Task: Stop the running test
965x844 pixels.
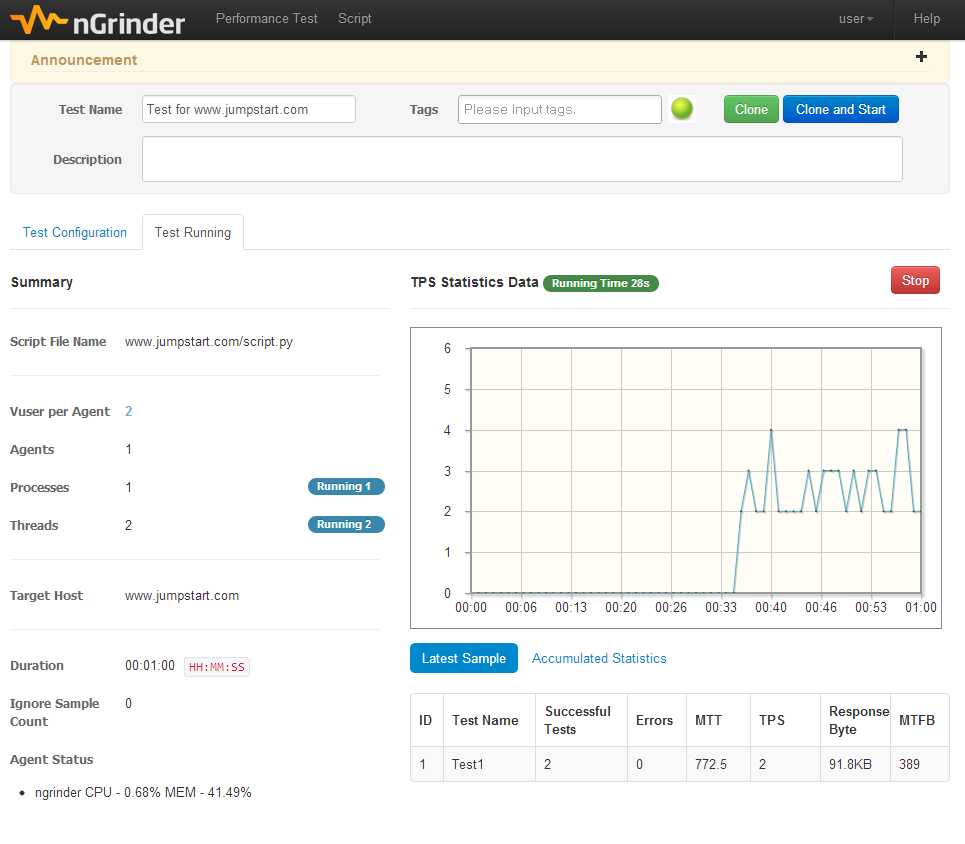Action: click(x=914, y=280)
